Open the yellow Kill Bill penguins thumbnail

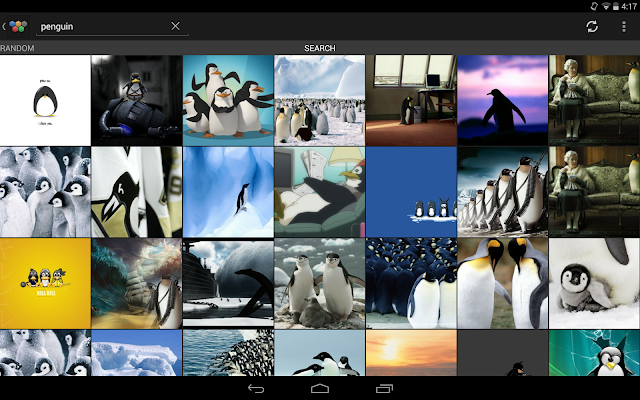click(x=45, y=284)
